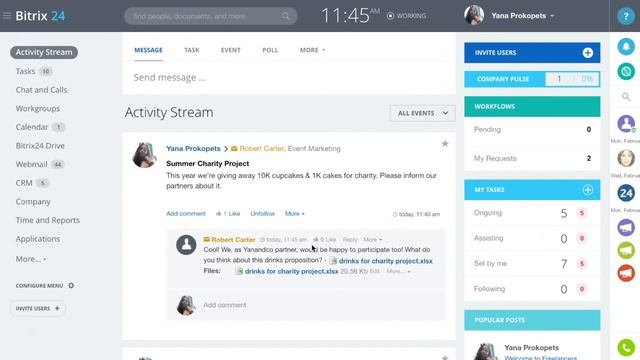Viewport: 640px width, 360px height.
Task: Open My Requests row
Action: (x=532, y=158)
